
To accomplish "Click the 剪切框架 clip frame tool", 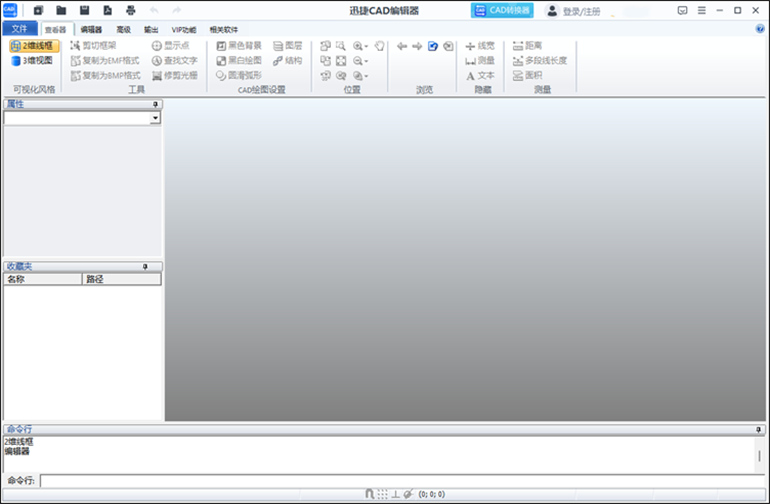I will (93, 46).
